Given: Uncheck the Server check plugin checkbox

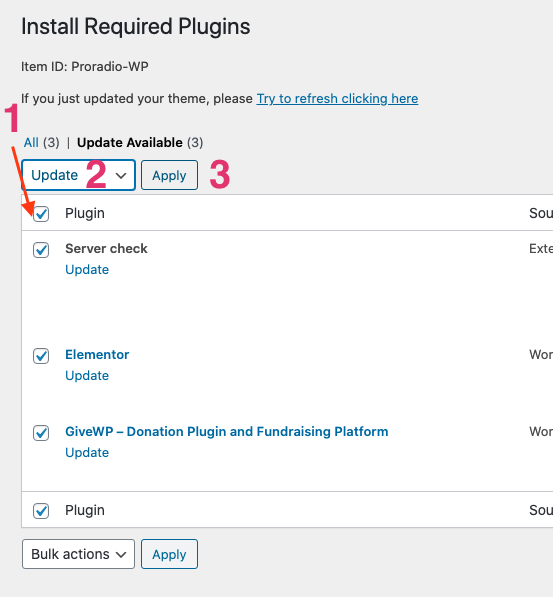Looking at the screenshot, I should tap(41, 250).
